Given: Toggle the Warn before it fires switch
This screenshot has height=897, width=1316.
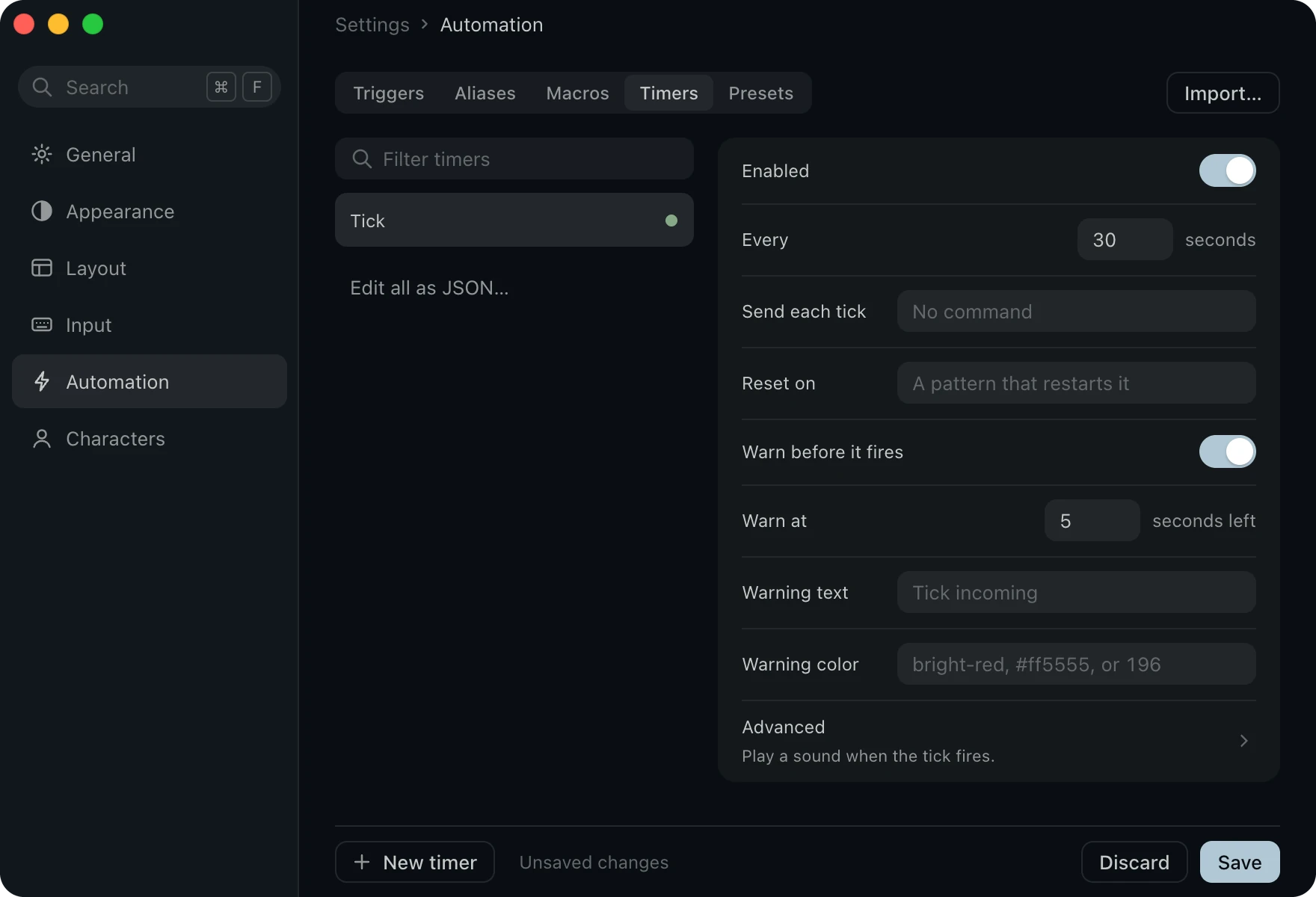Looking at the screenshot, I should [1228, 452].
